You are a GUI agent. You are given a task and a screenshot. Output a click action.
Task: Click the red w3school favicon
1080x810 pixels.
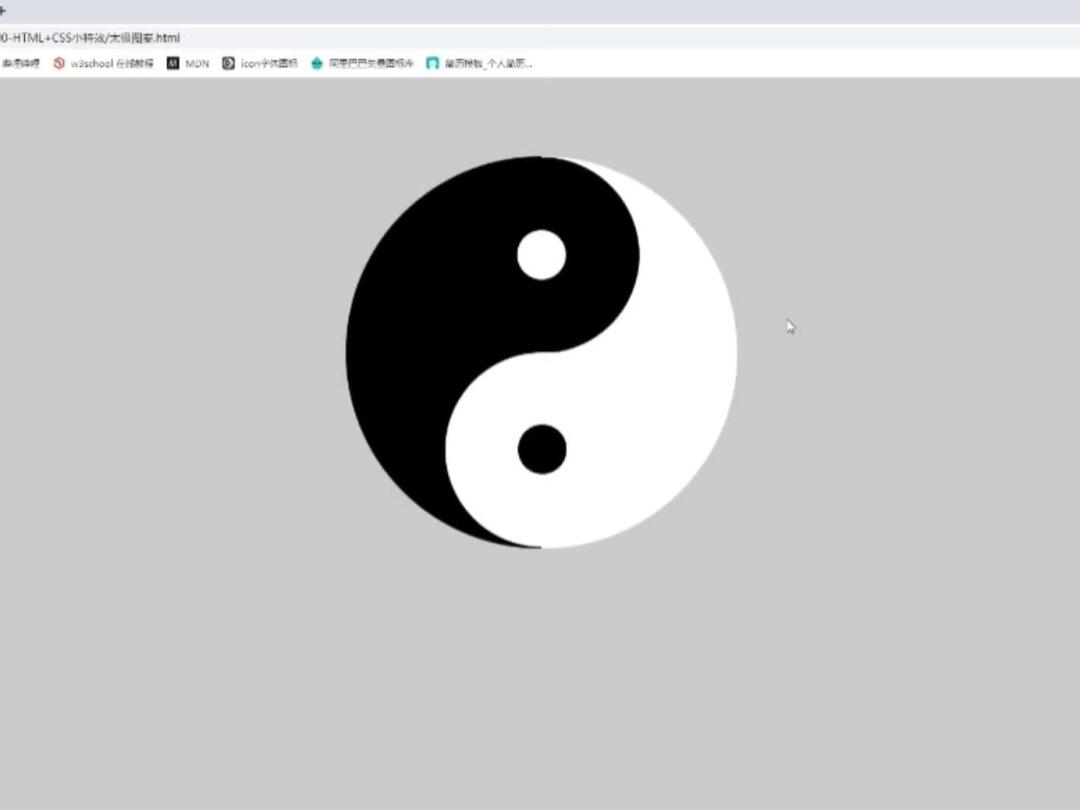click(x=59, y=63)
